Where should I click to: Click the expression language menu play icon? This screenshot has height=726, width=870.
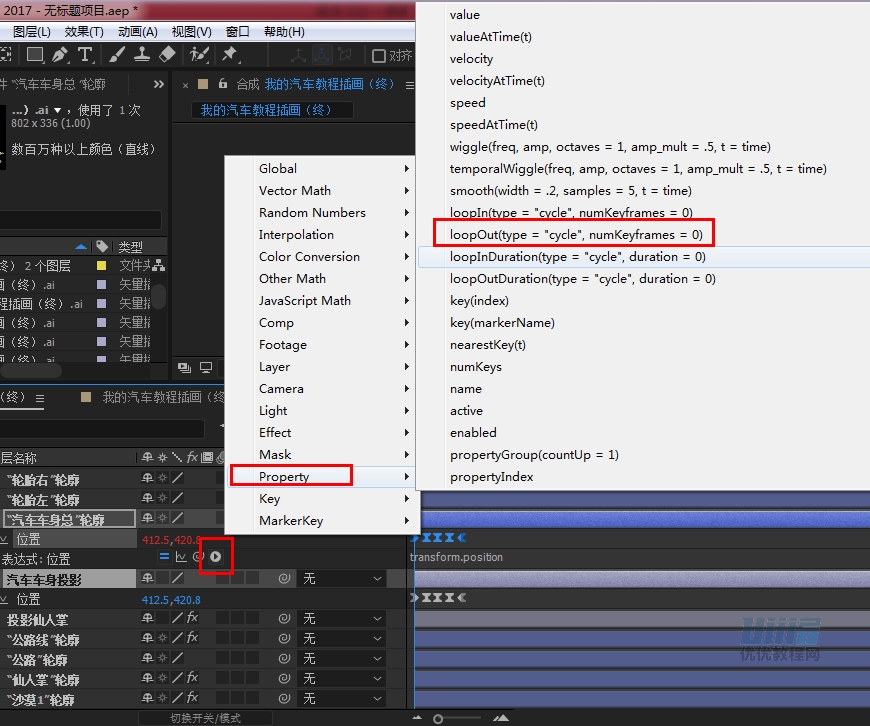pyautogui.click(x=215, y=556)
